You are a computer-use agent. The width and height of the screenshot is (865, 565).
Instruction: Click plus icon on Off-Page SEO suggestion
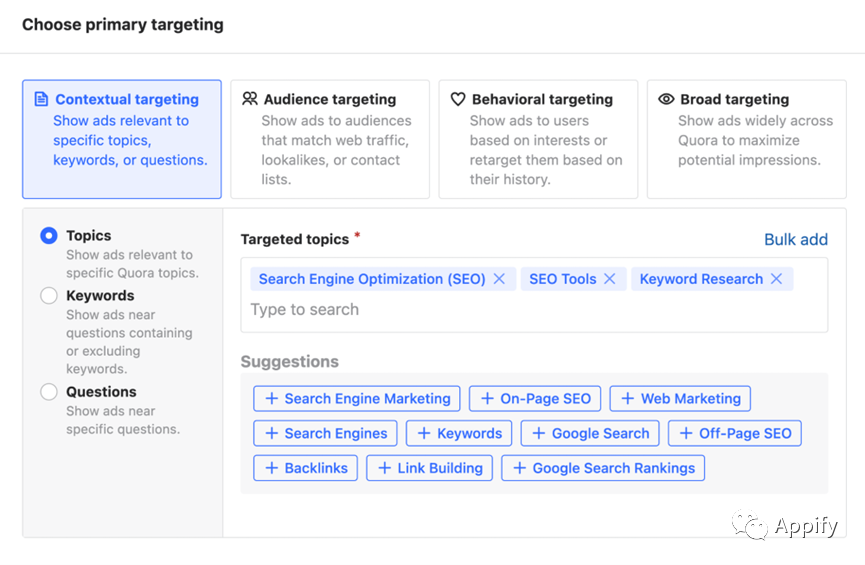(686, 433)
